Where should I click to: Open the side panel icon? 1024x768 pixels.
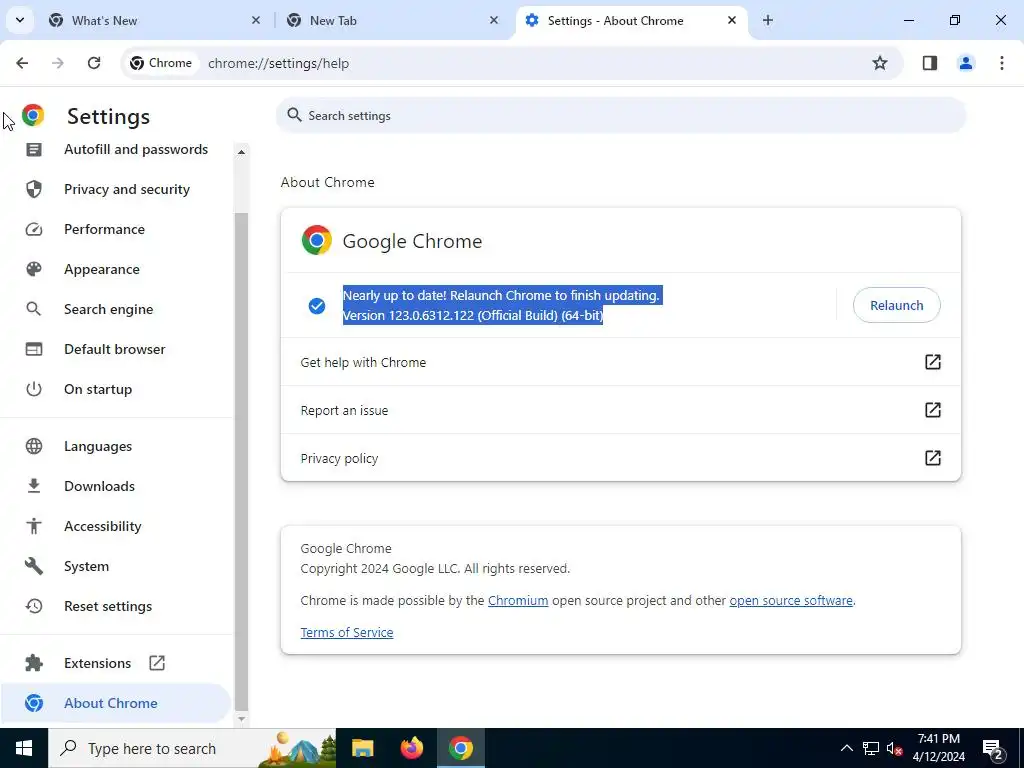pos(930,63)
